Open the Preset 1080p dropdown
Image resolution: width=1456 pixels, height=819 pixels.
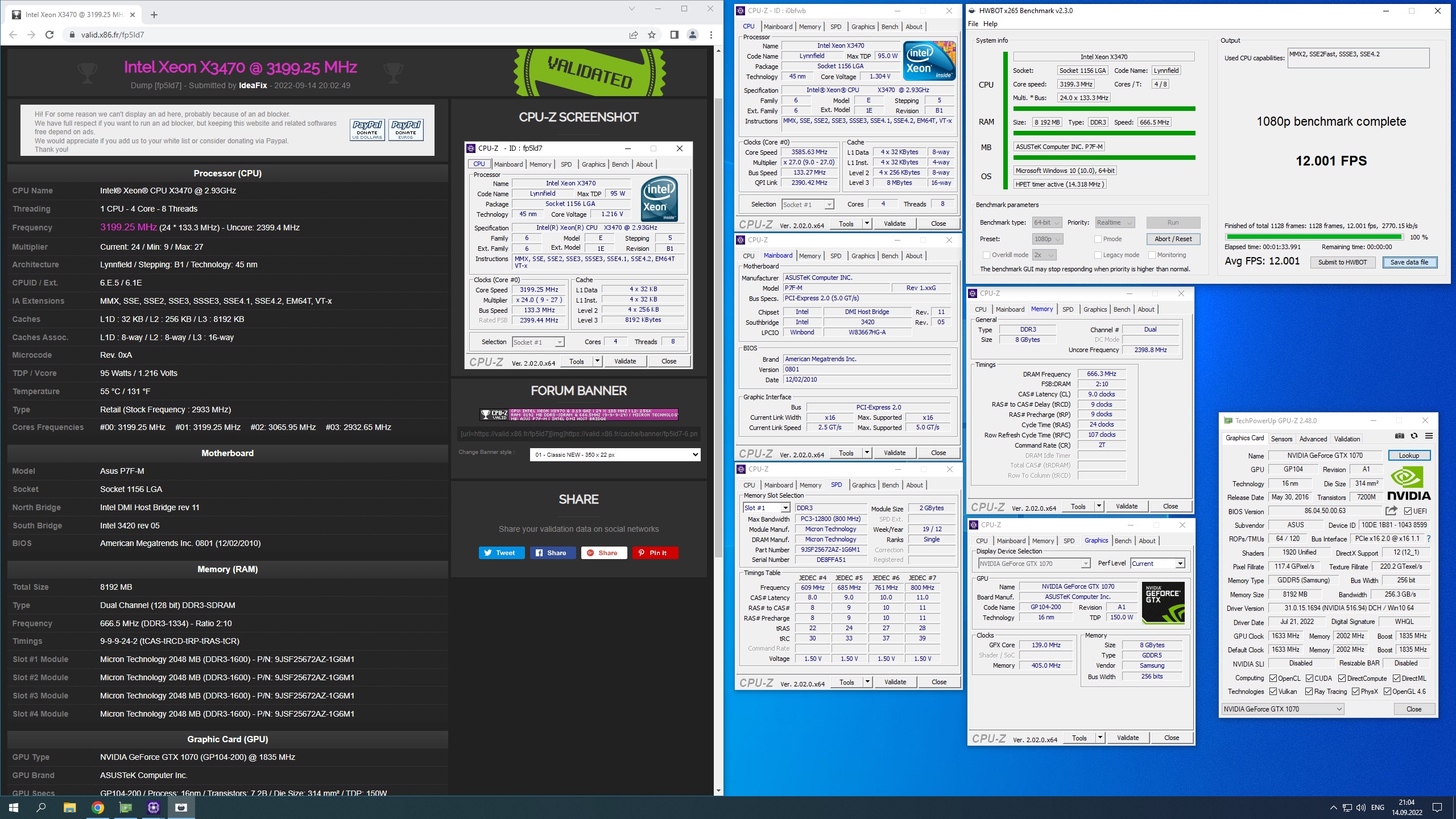pos(1048,239)
